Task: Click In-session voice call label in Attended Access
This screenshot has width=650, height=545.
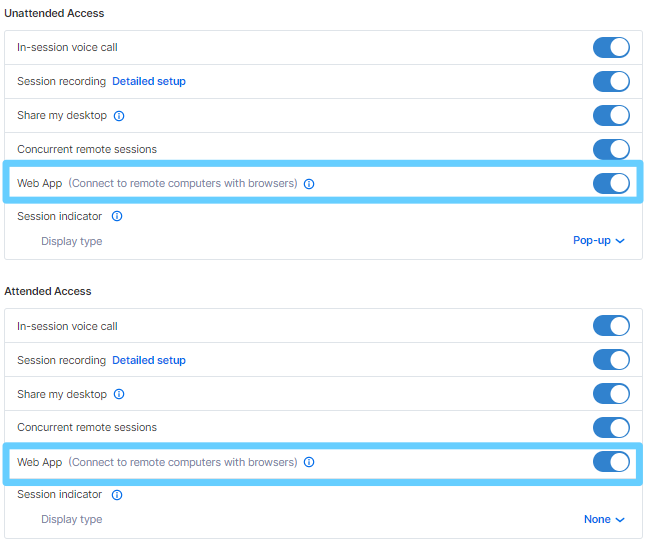Action: (67, 326)
